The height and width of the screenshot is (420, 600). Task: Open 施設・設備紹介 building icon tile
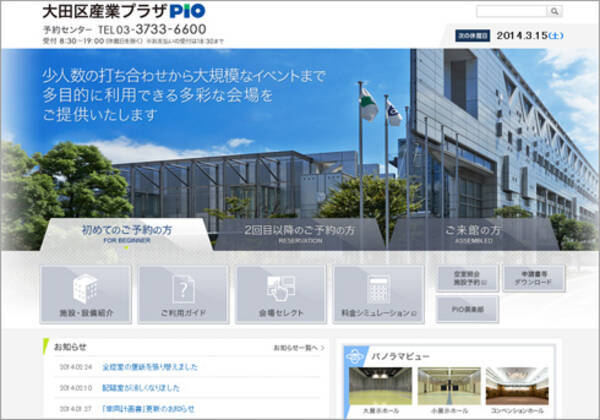pyautogui.click(x=86, y=295)
